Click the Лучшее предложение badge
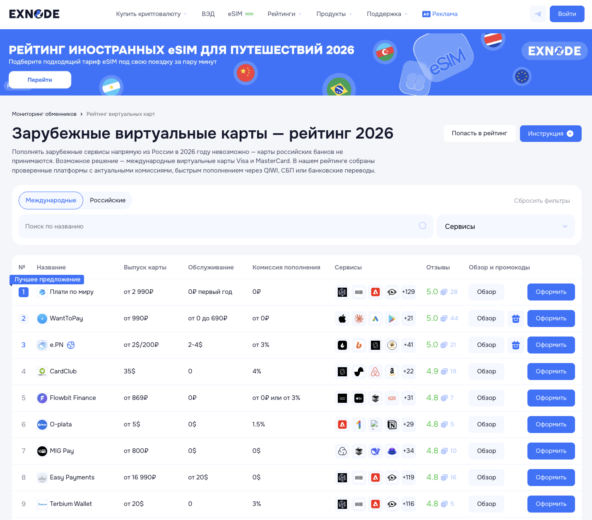592x520 pixels. tap(47, 279)
